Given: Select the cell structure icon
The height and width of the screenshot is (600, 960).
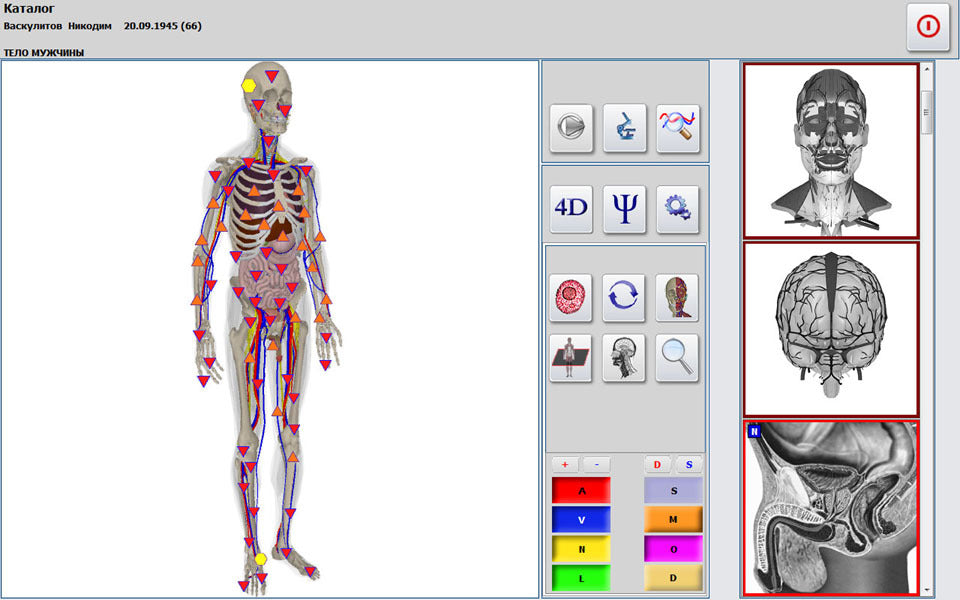Looking at the screenshot, I should pyautogui.click(x=570, y=298).
